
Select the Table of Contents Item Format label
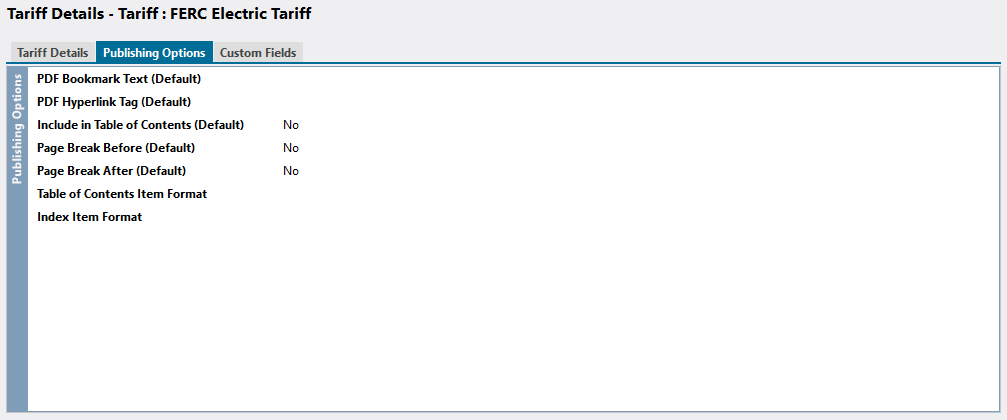[122, 194]
